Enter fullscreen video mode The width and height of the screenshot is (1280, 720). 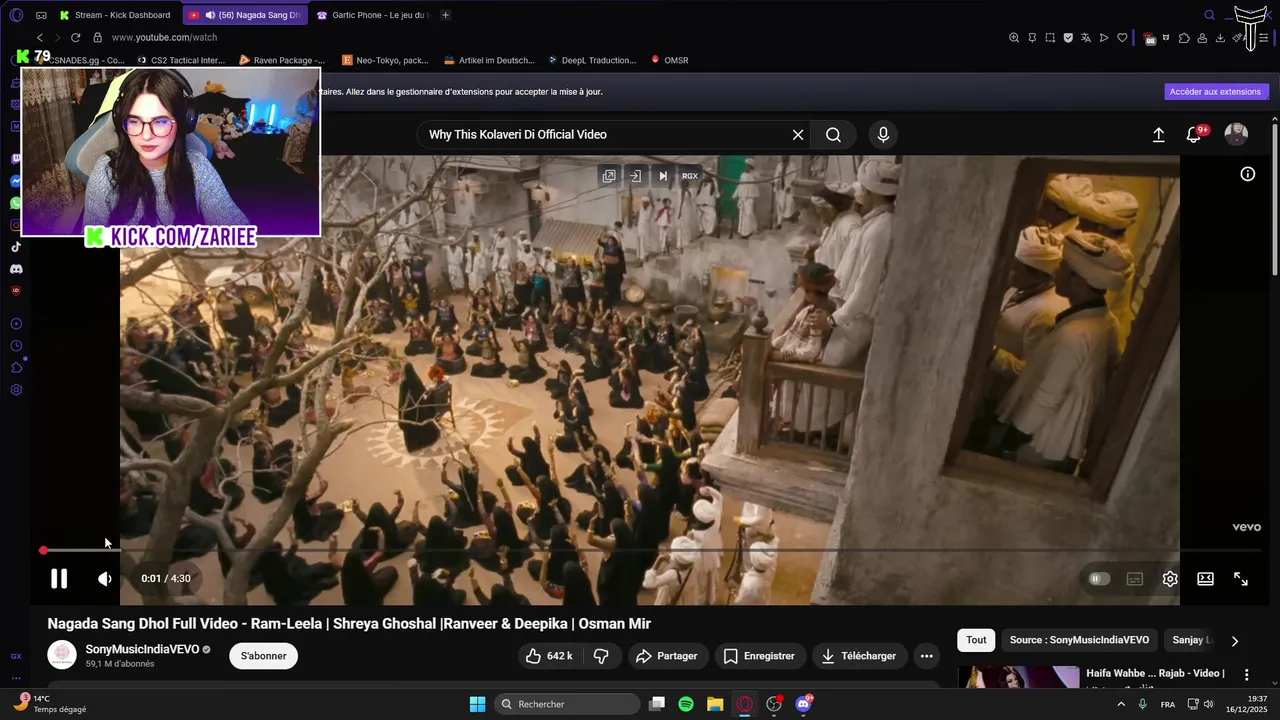pyautogui.click(x=1241, y=579)
